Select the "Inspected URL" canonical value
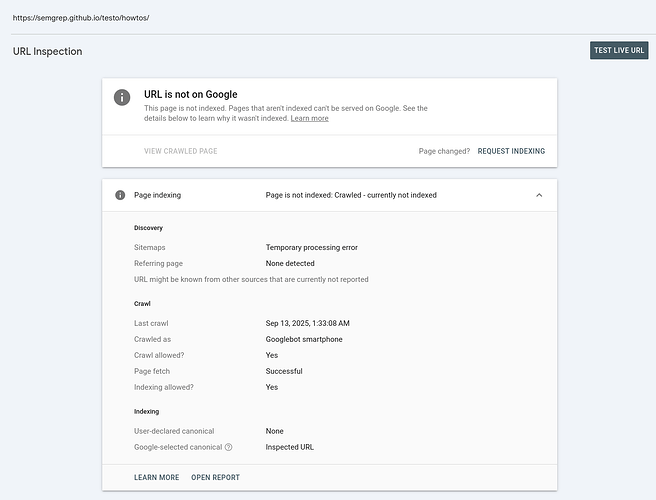The width and height of the screenshot is (656, 500). click(x=289, y=447)
